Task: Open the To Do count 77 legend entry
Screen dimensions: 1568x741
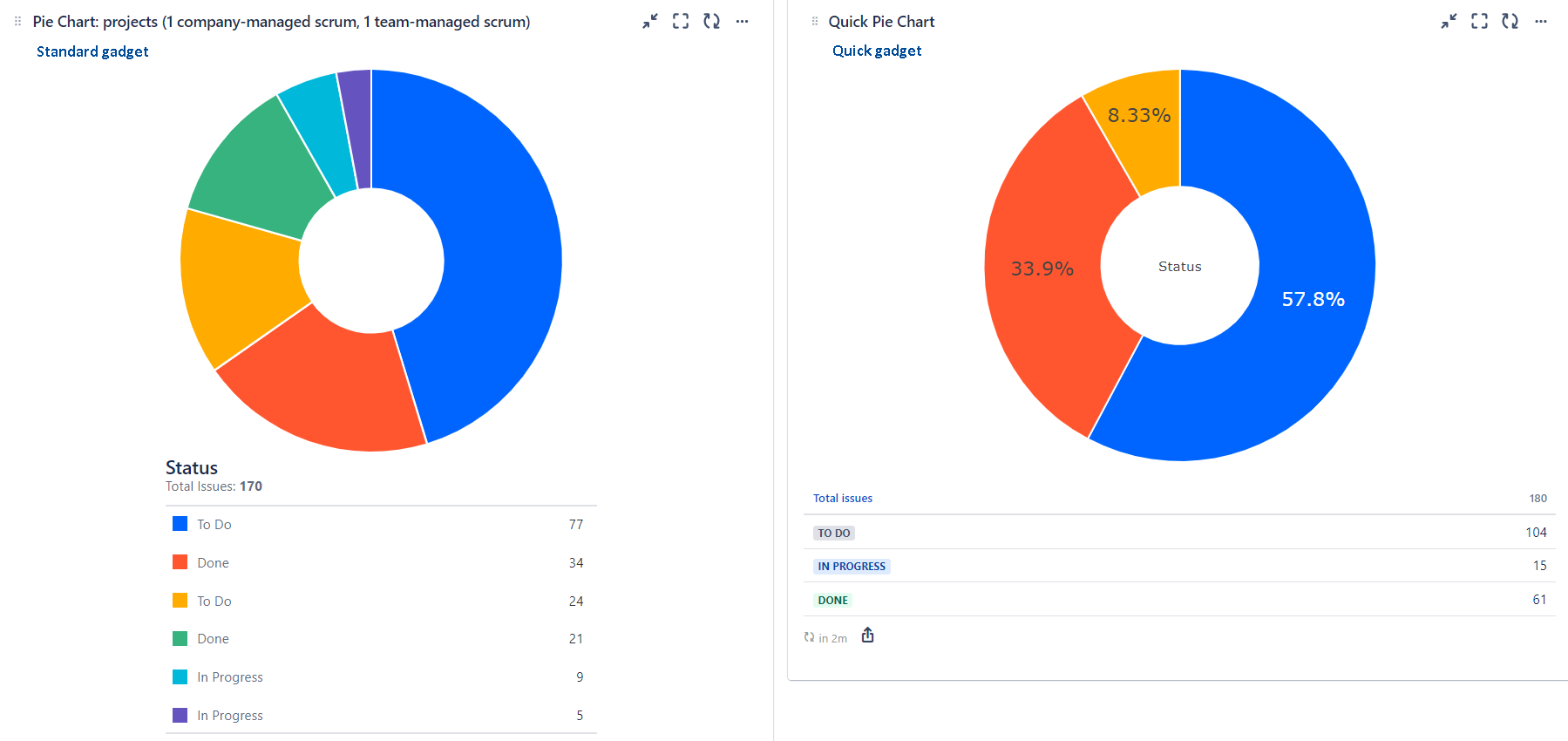Action: (x=575, y=524)
